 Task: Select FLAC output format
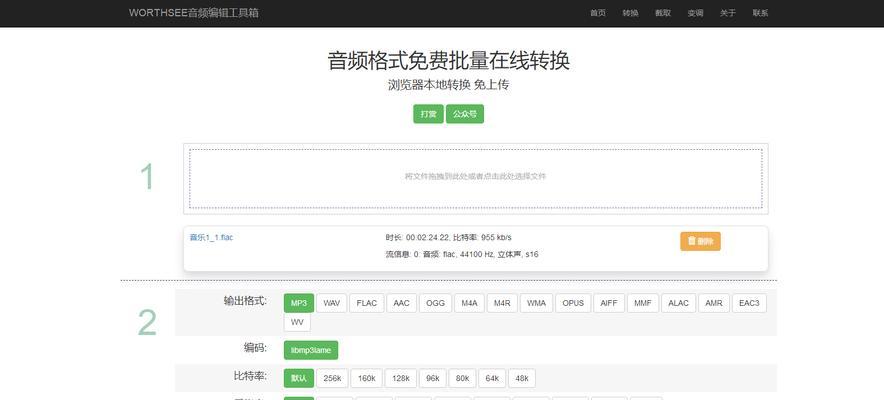coord(366,303)
